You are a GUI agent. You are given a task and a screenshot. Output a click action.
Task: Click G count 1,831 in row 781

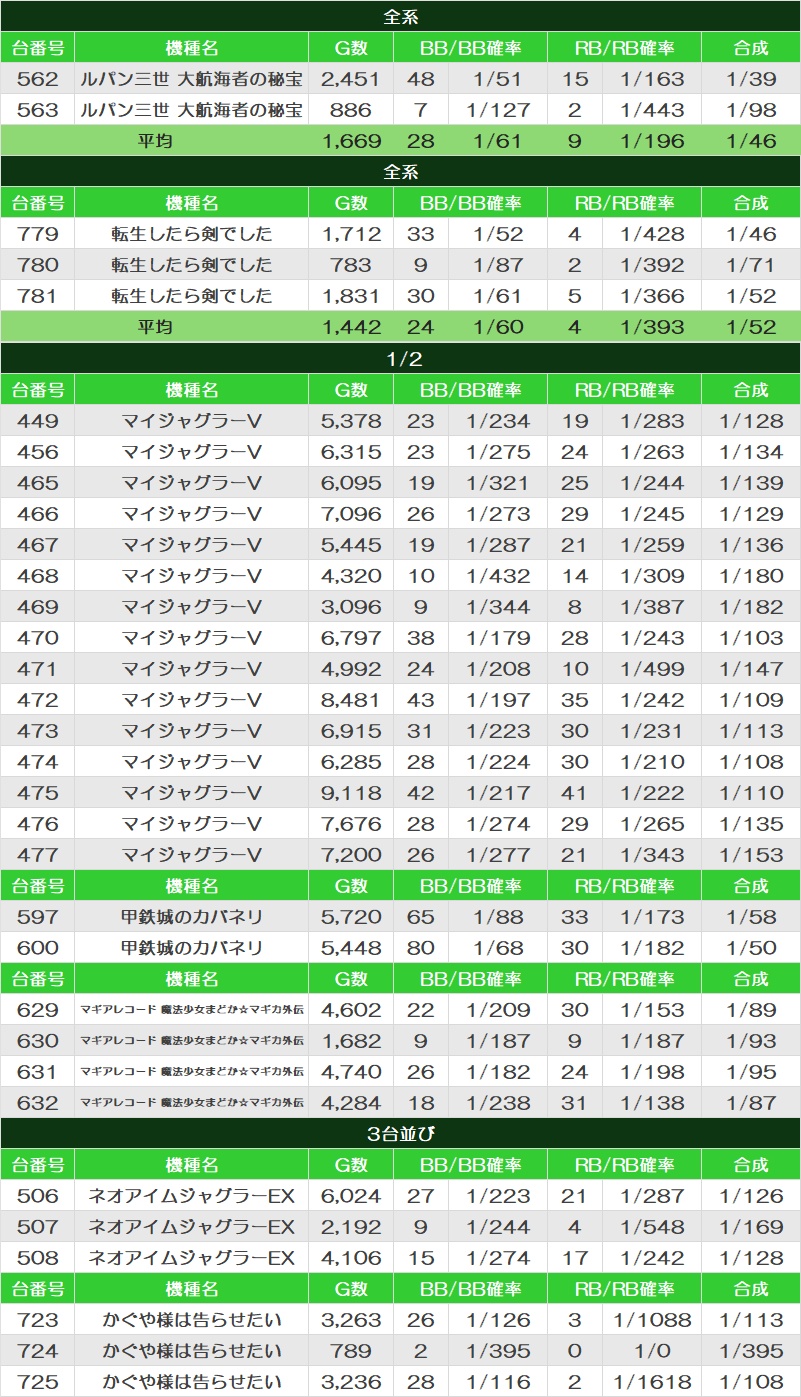pos(351,296)
